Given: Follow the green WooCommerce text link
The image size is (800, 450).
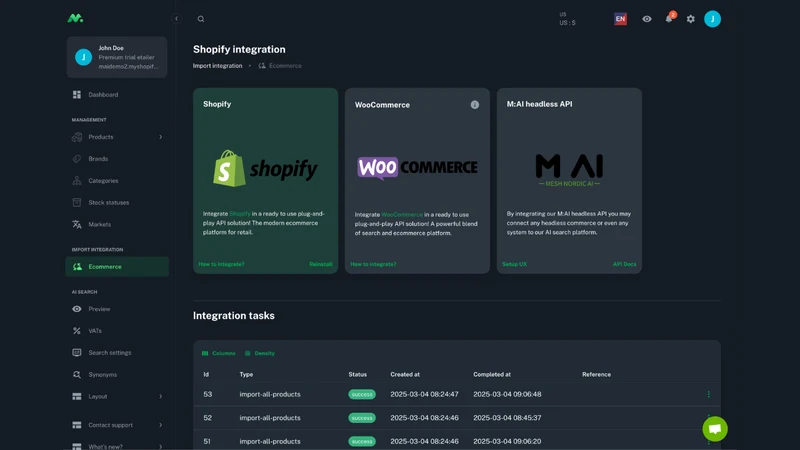Looking at the screenshot, I should 402,215.
